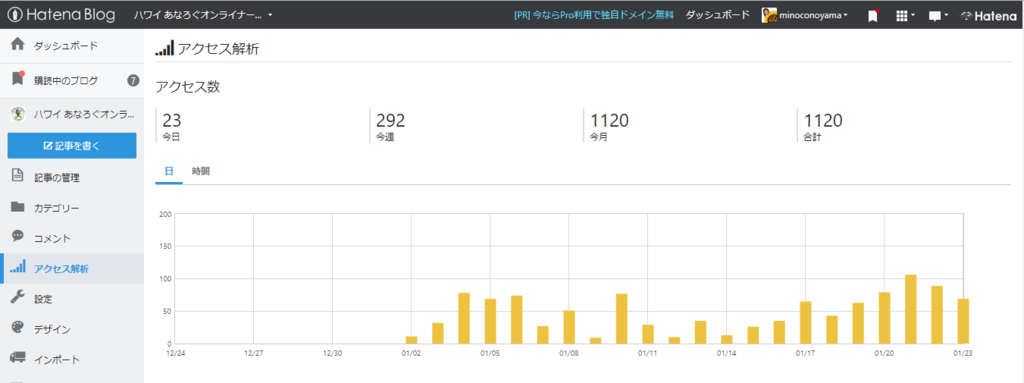Click the chart bar at 01/23
This screenshot has width=1024, height=383.
point(963,321)
